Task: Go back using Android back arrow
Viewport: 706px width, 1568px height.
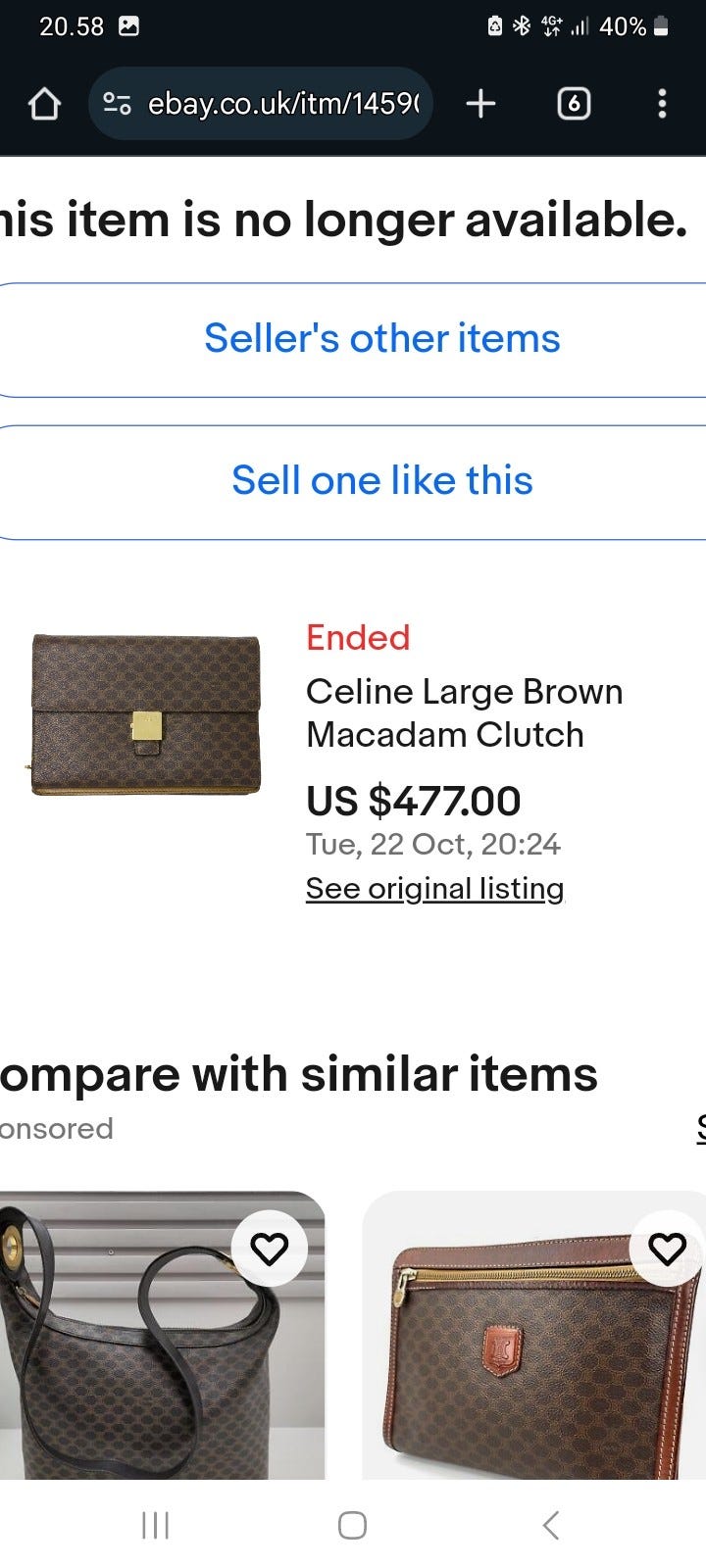Action: pos(551,1525)
